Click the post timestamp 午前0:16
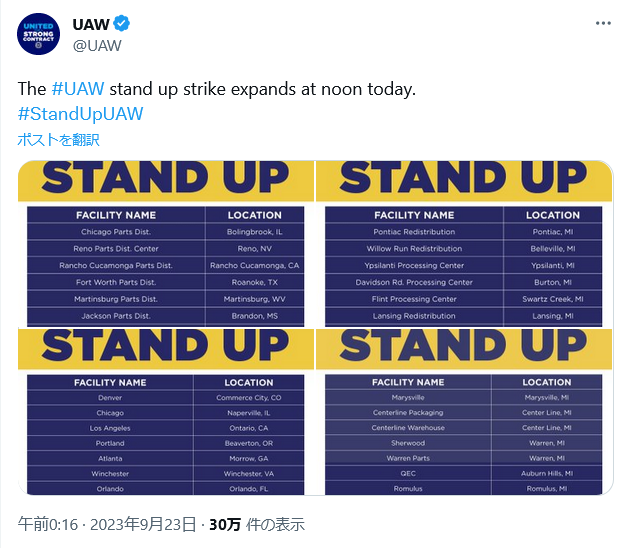The image size is (629, 548). coord(48,524)
